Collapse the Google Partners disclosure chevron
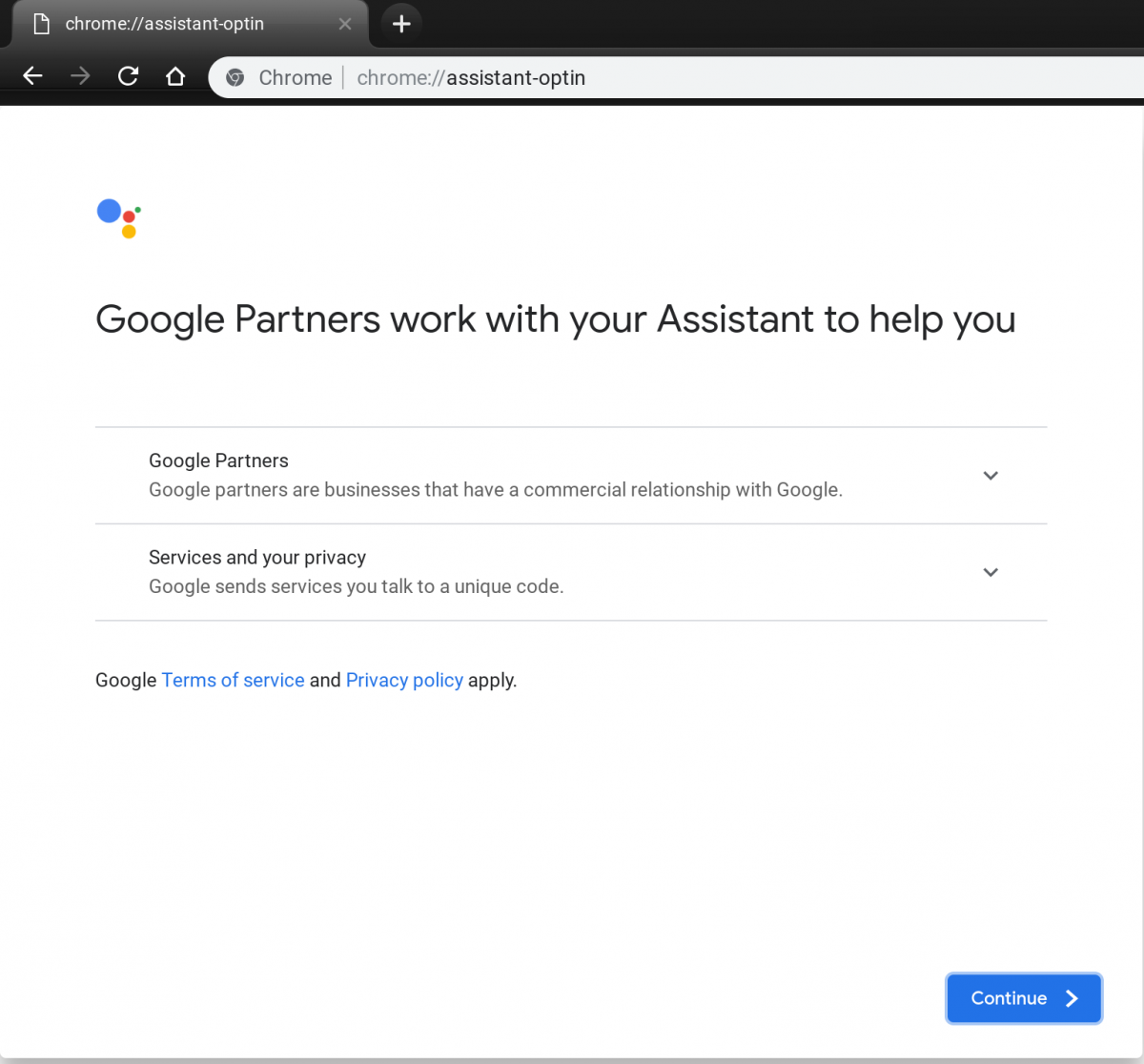 [x=991, y=475]
